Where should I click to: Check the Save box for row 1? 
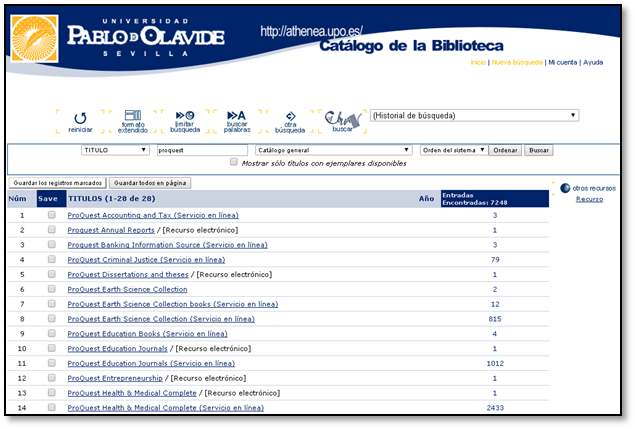51,215
